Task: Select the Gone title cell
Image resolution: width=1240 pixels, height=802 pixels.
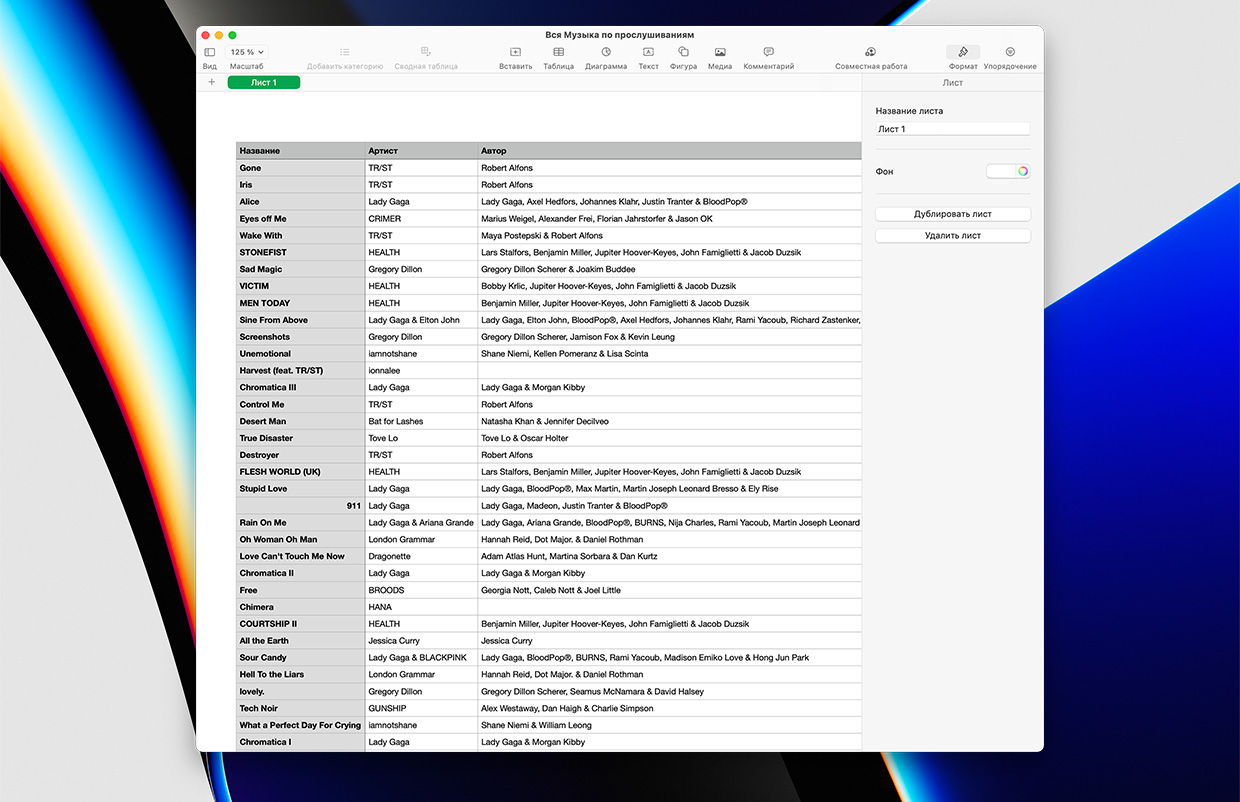Action: click(x=300, y=168)
